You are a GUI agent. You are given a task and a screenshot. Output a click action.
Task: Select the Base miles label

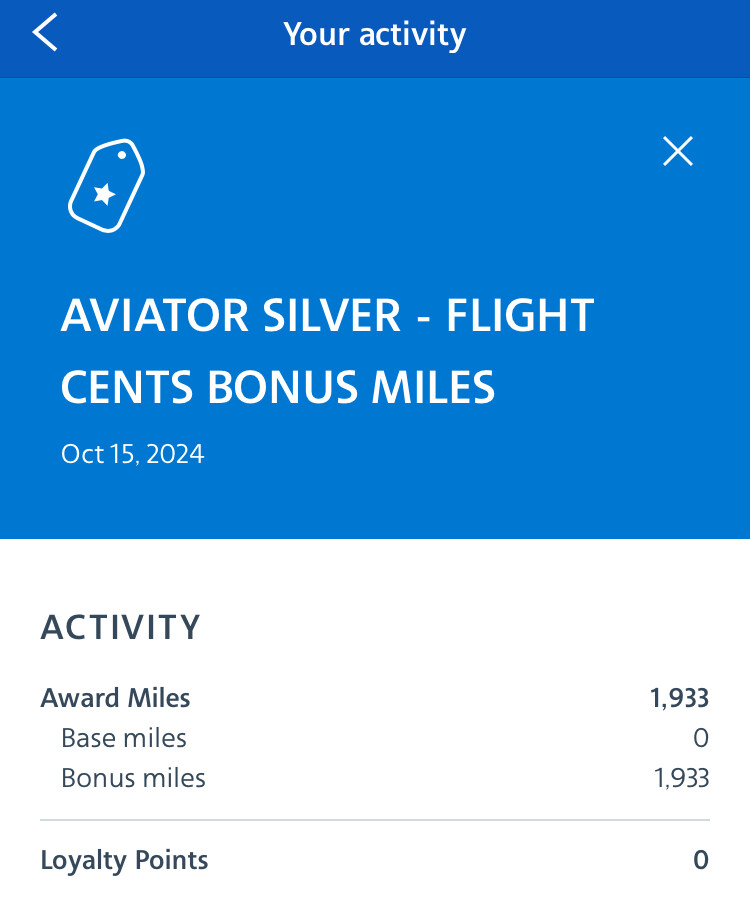pos(124,738)
